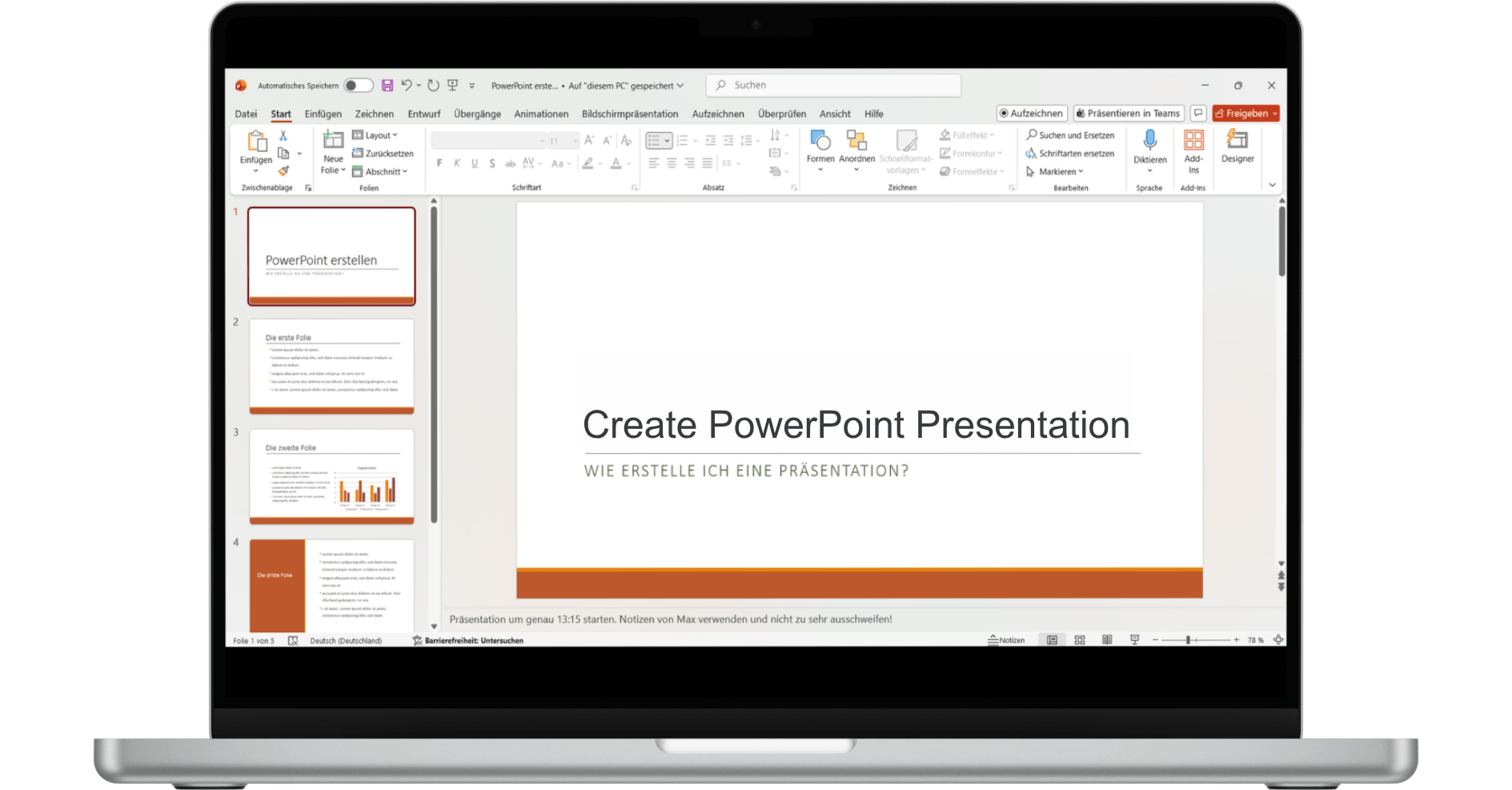
Task: Toggle bold formatting with the F button
Action: pos(439,162)
